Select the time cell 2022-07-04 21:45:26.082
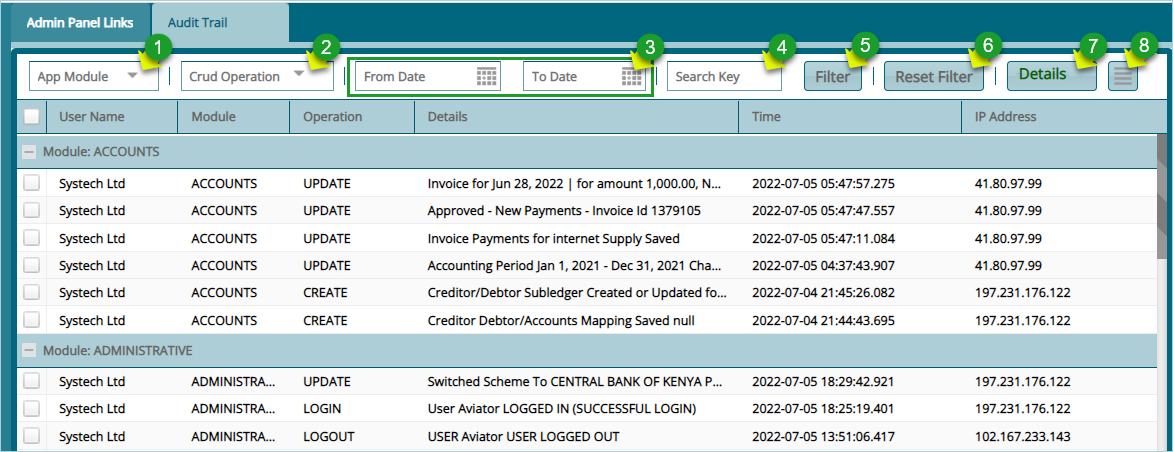 click(x=823, y=293)
